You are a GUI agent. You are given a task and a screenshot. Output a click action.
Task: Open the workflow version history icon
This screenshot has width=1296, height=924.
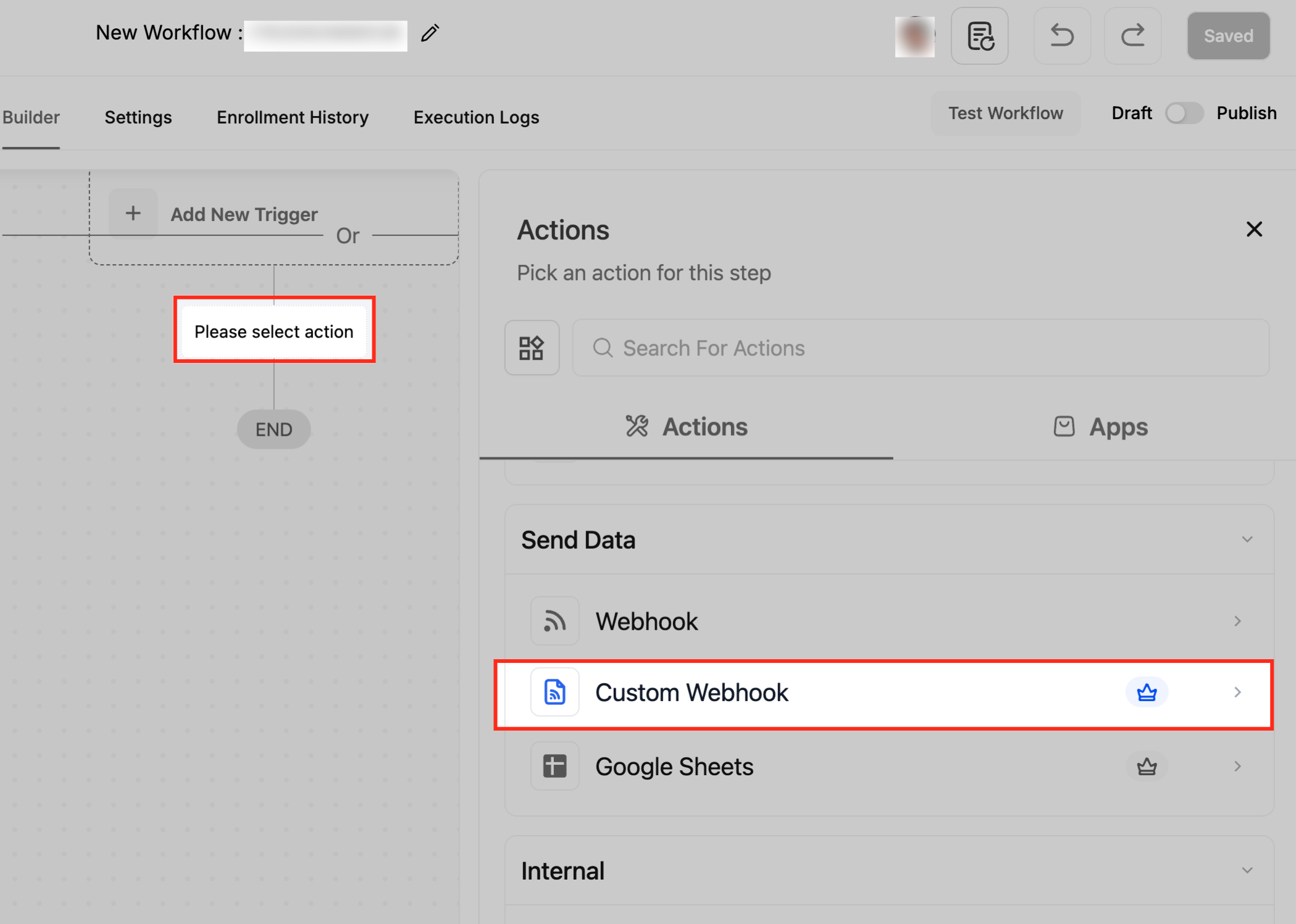point(979,36)
